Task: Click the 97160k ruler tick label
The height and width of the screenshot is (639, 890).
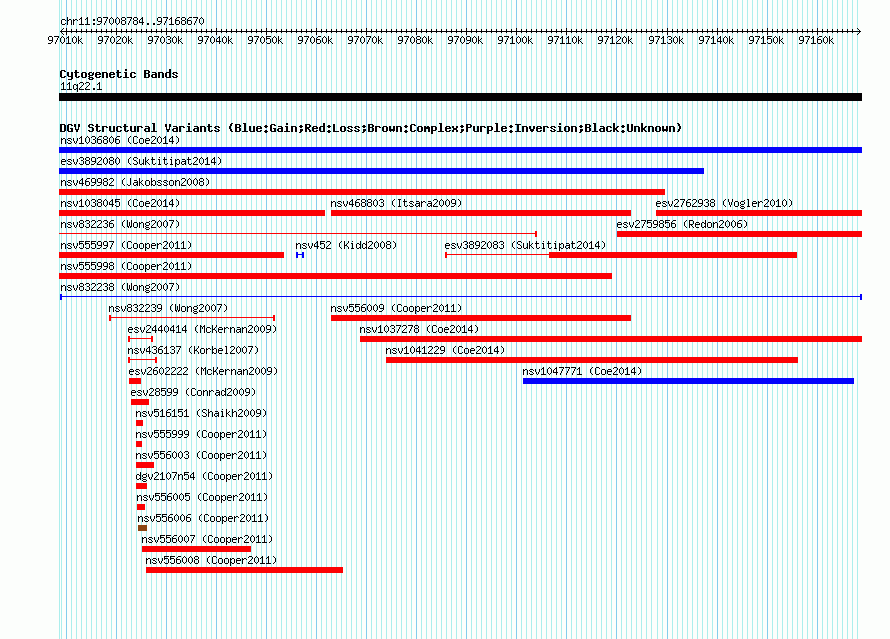Action: pos(816,40)
